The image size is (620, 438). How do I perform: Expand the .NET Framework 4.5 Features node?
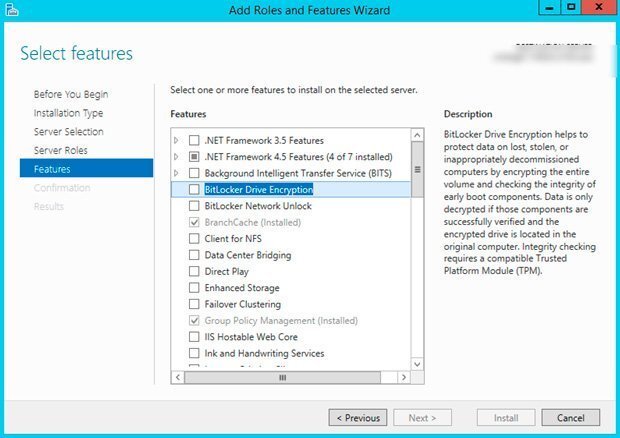(x=176, y=157)
